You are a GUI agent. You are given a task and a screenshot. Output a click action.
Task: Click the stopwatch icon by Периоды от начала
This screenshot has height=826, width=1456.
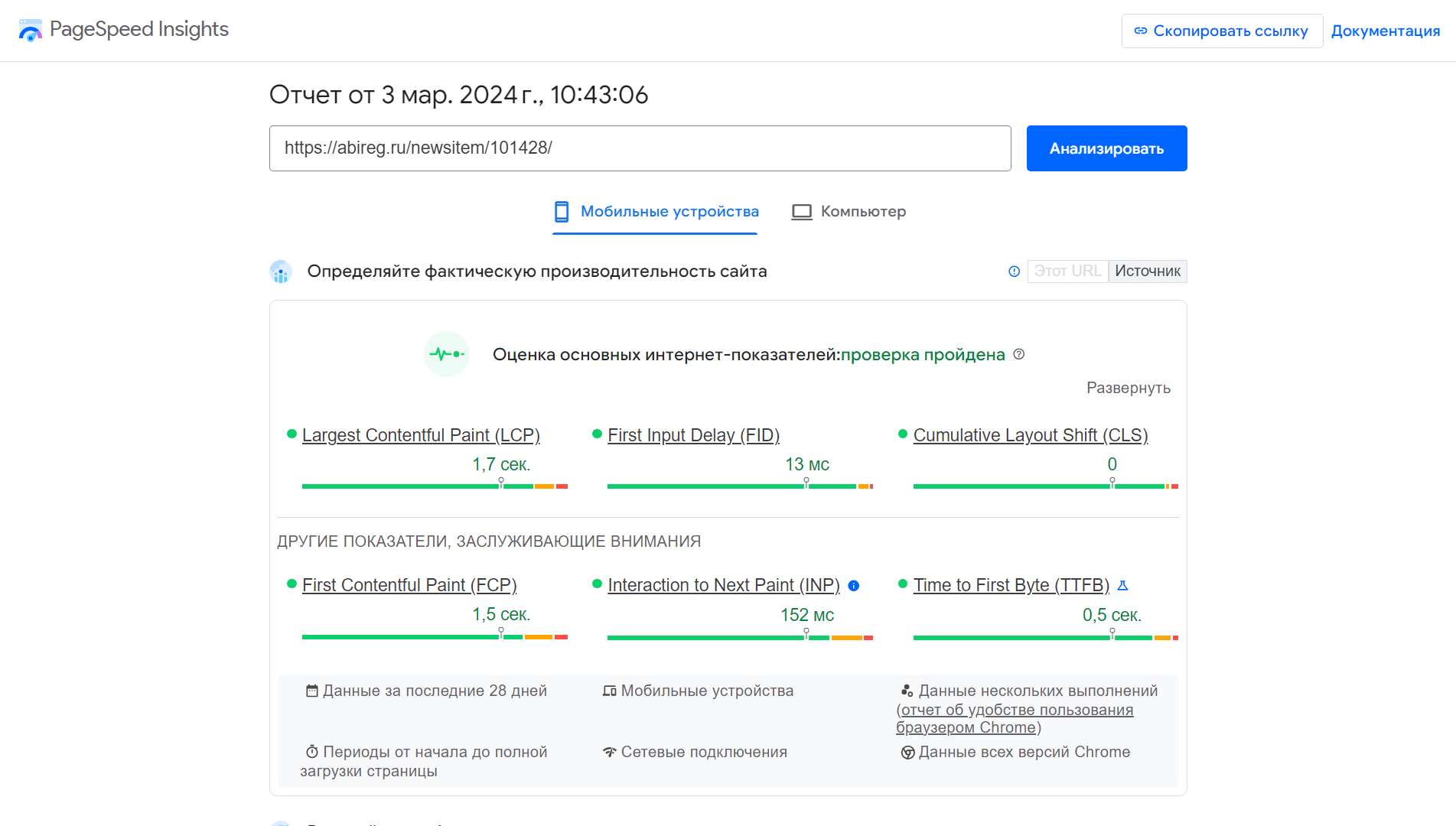point(311,752)
